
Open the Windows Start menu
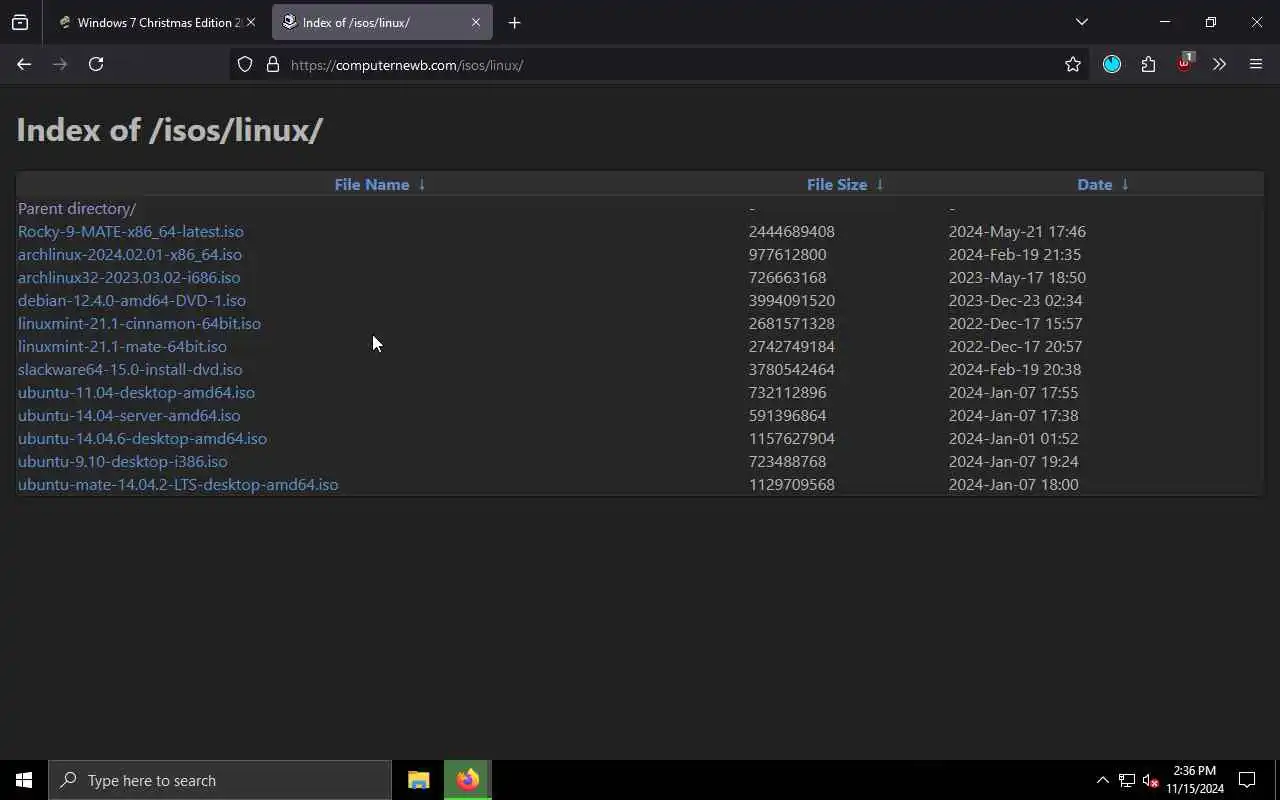coord(24,780)
